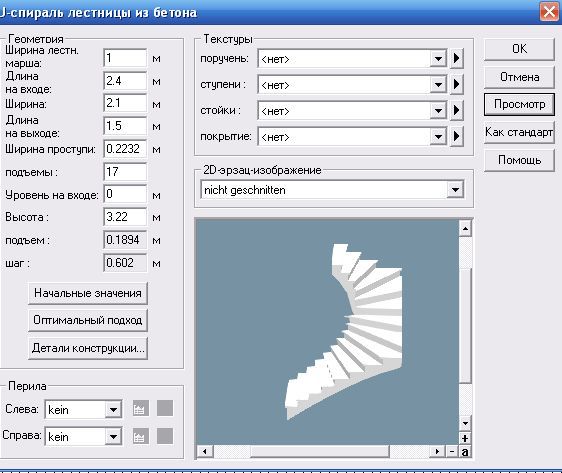Expand the поручень texture dropdown
This screenshot has width=562, height=473.
438,59
